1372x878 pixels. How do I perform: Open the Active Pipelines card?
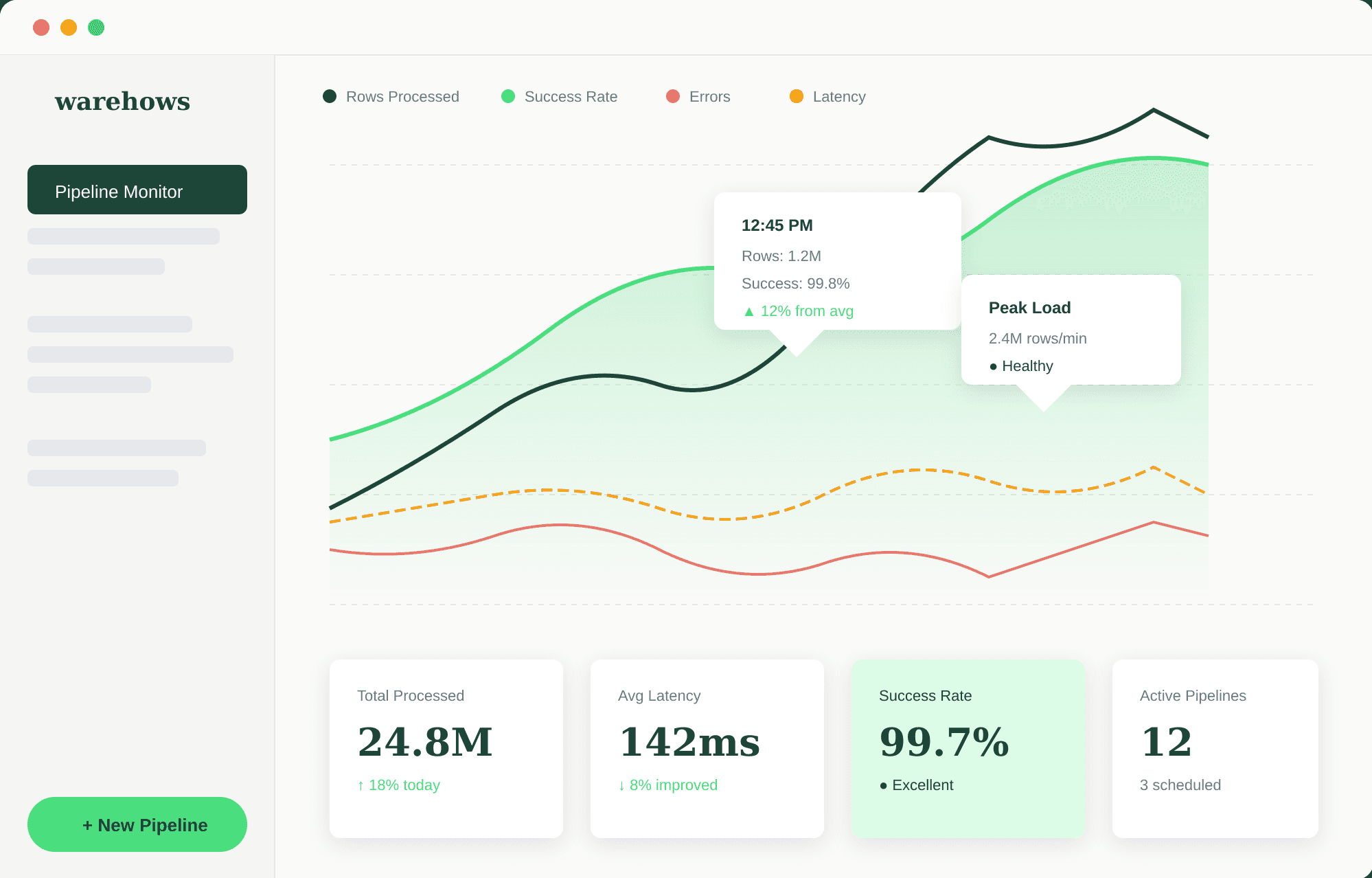click(x=1215, y=748)
